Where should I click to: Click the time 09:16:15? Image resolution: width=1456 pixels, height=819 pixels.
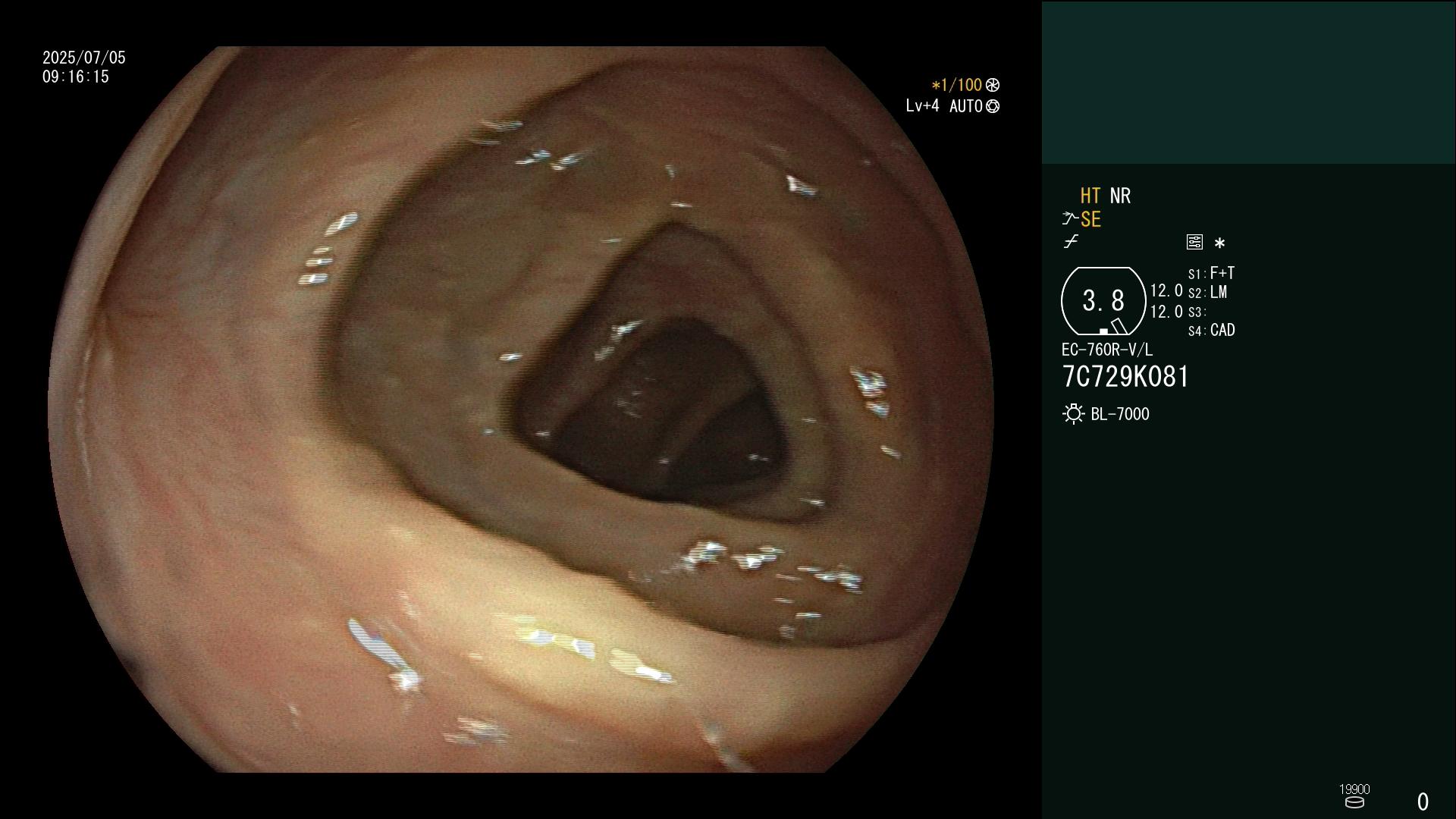[x=76, y=77]
